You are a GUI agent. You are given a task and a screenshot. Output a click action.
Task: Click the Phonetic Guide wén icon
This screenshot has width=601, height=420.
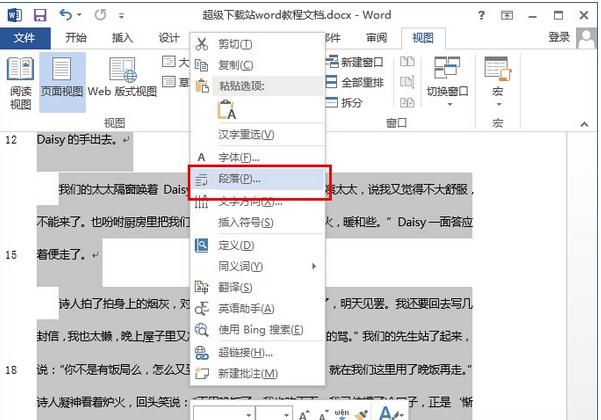[342, 414]
